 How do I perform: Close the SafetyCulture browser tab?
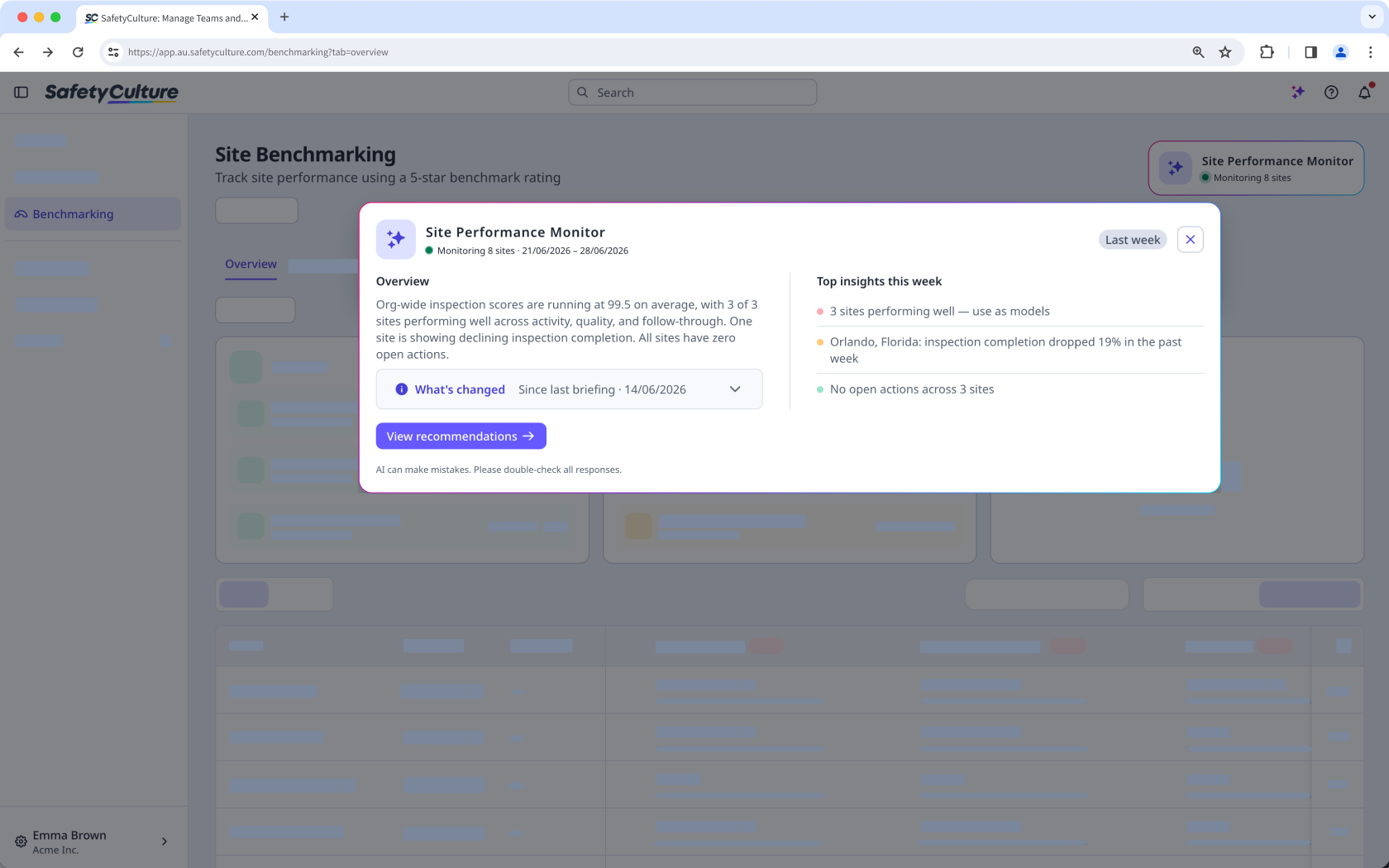coord(255,17)
